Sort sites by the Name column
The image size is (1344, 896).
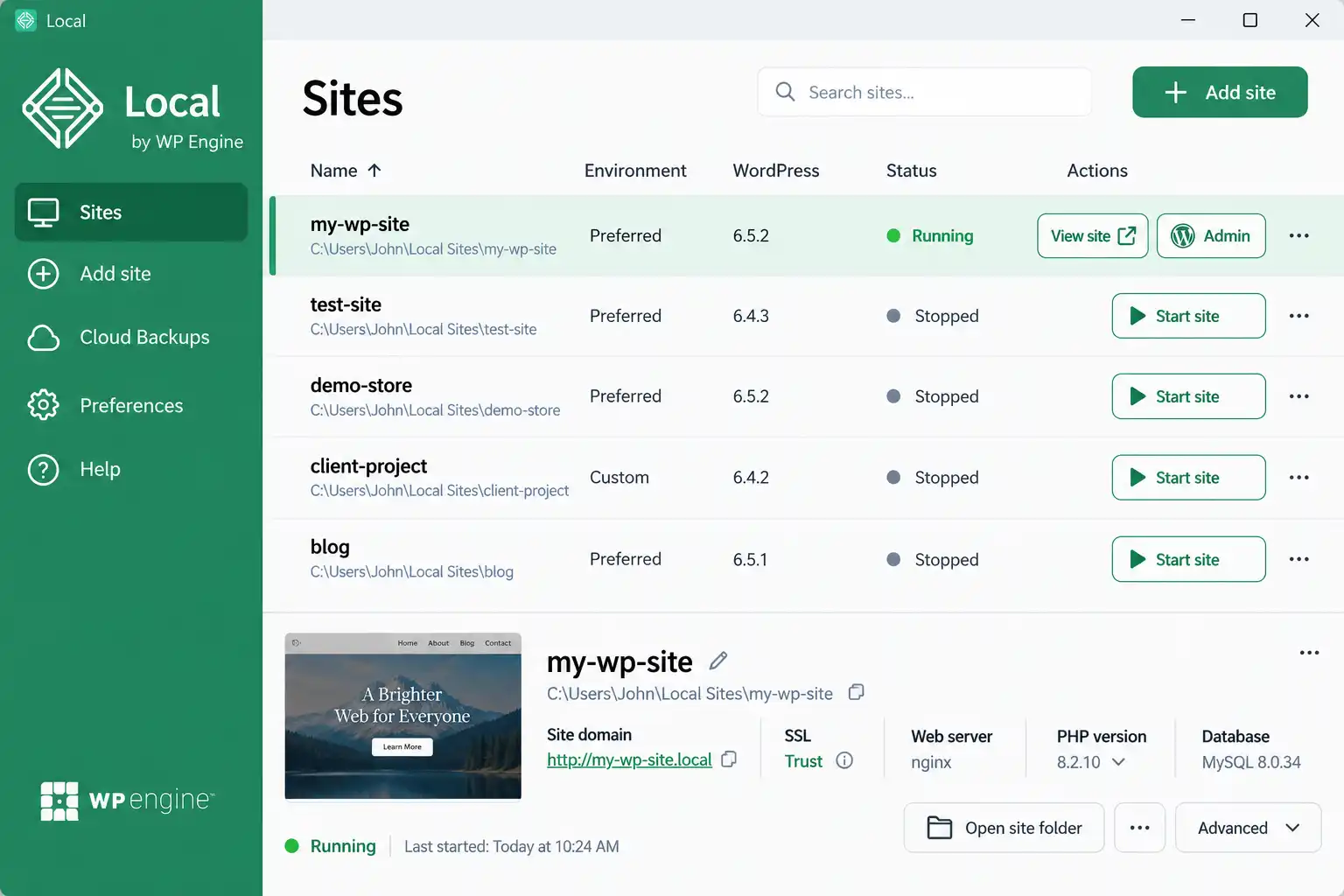point(346,171)
